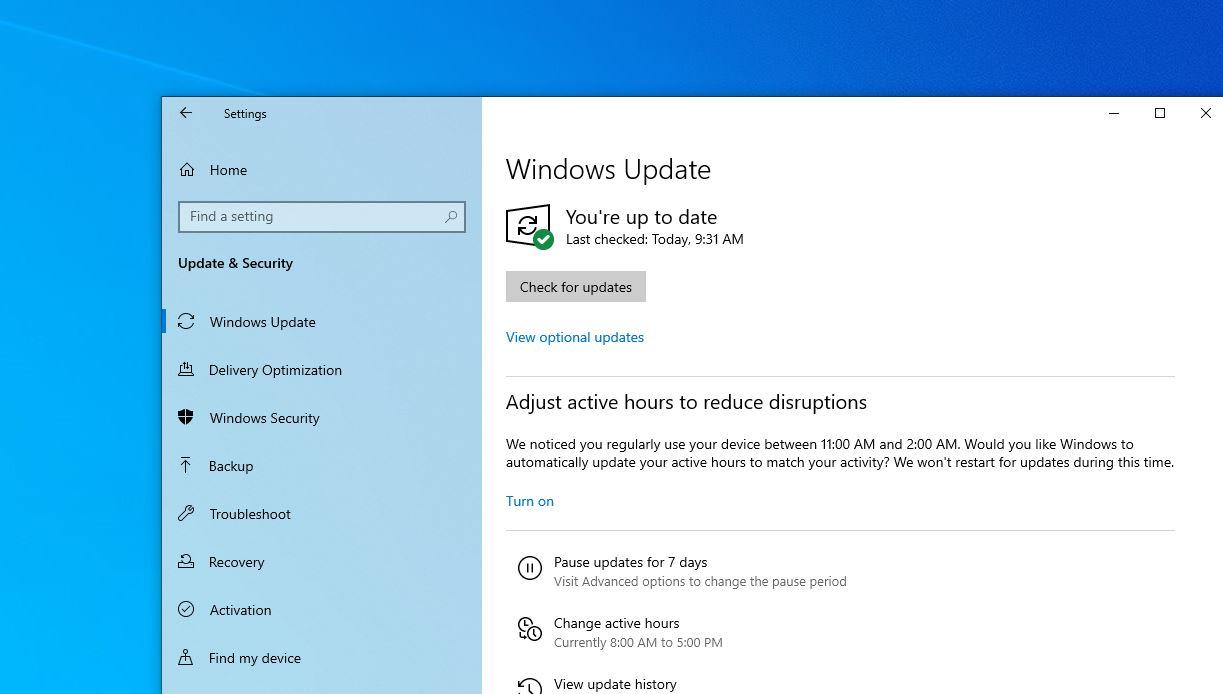Go to Activation settings
The image size is (1223, 694).
240,610
